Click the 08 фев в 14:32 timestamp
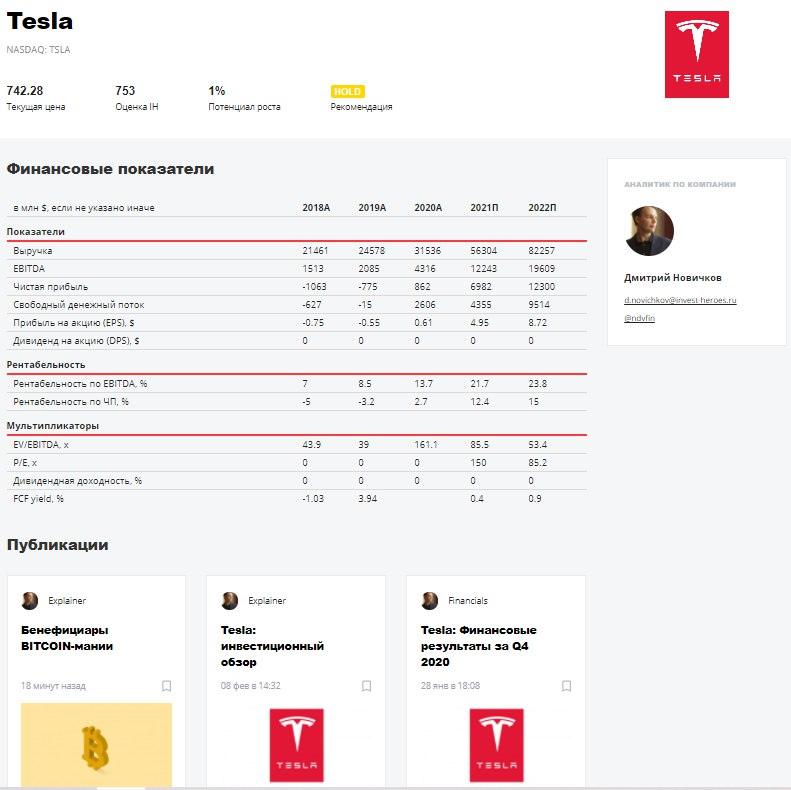 tap(251, 686)
